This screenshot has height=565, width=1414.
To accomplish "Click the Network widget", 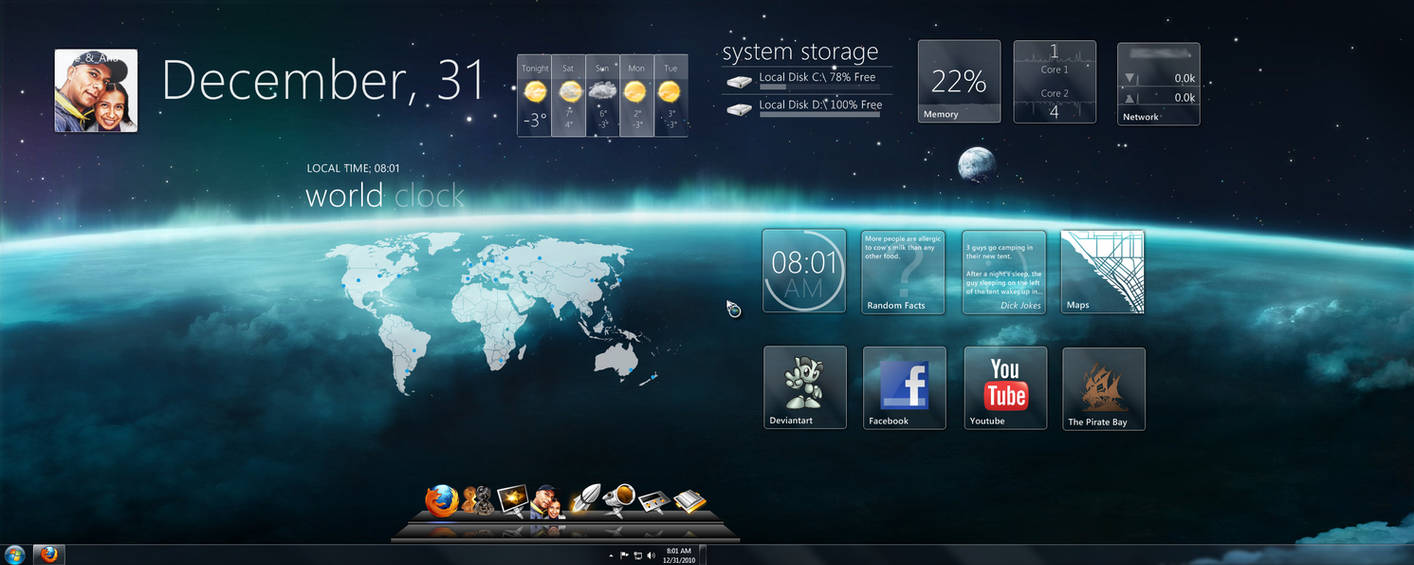I will [x=1159, y=84].
